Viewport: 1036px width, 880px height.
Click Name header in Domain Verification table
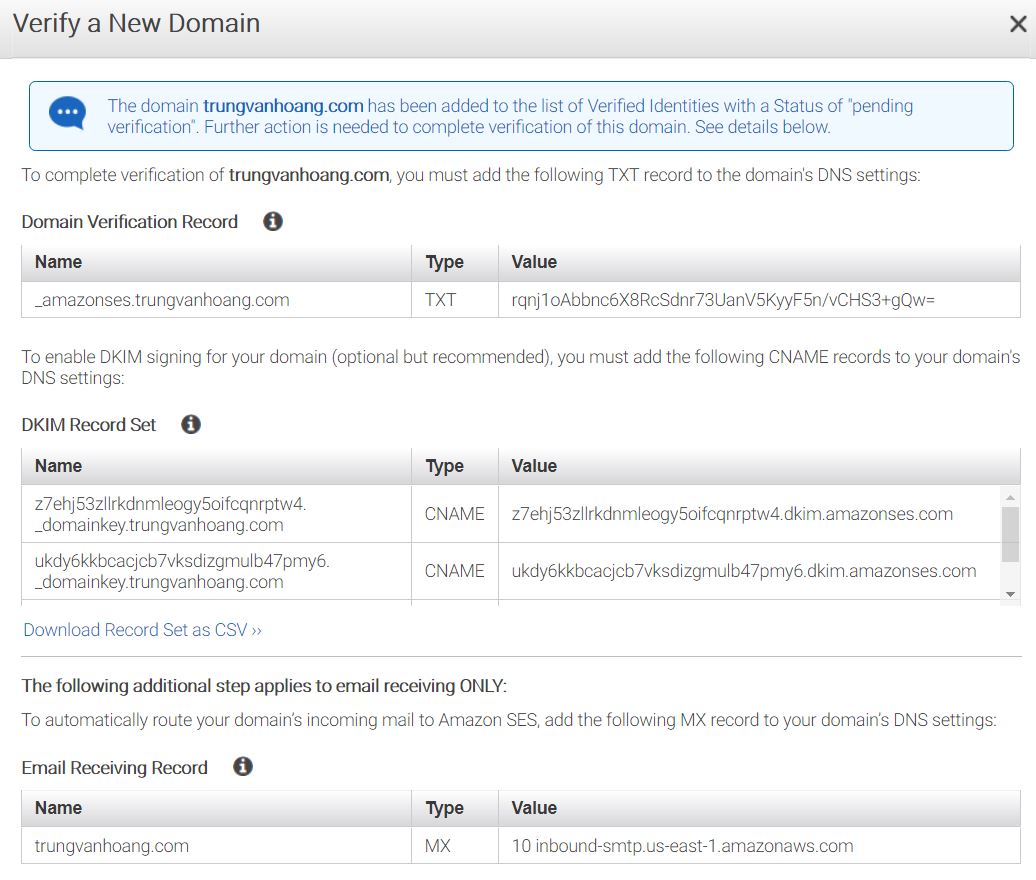click(58, 262)
